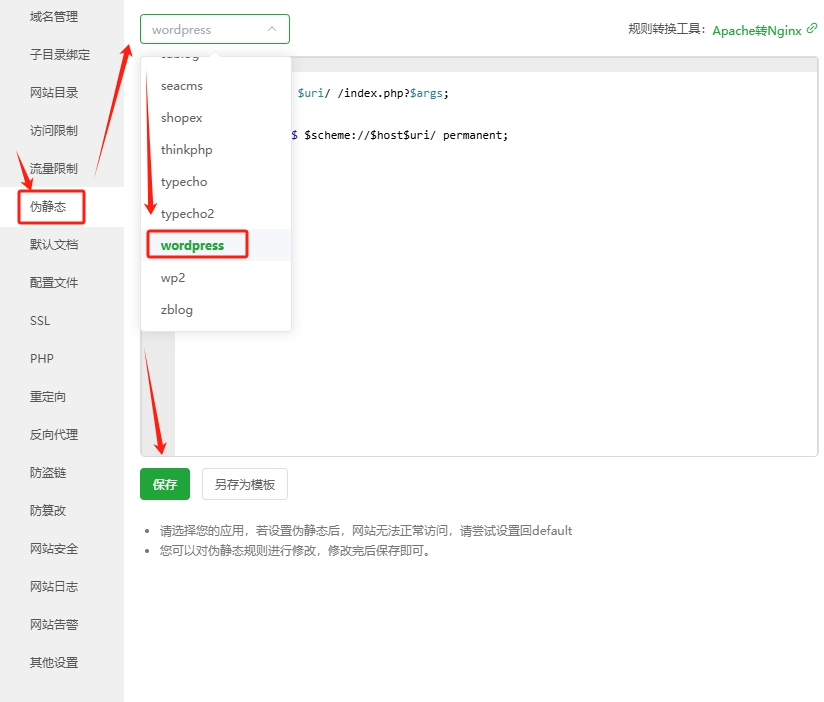This screenshot has width=824, height=702.
Task: Go to the 配置文件 tab
Action: (x=54, y=283)
